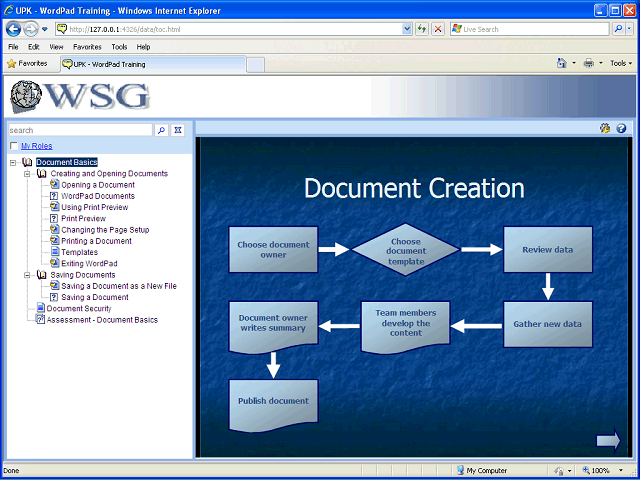Open the Help menu
The height and width of the screenshot is (480, 640).
pos(143,47)
